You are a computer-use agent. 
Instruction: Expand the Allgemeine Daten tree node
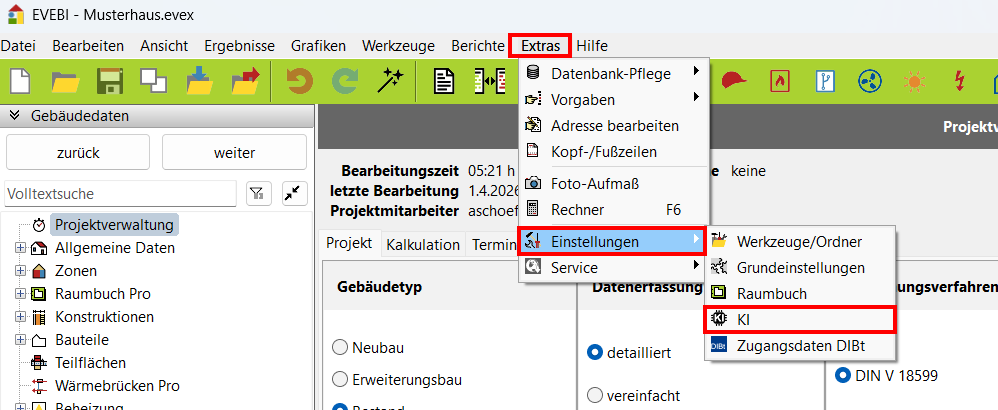click(20, 247)
